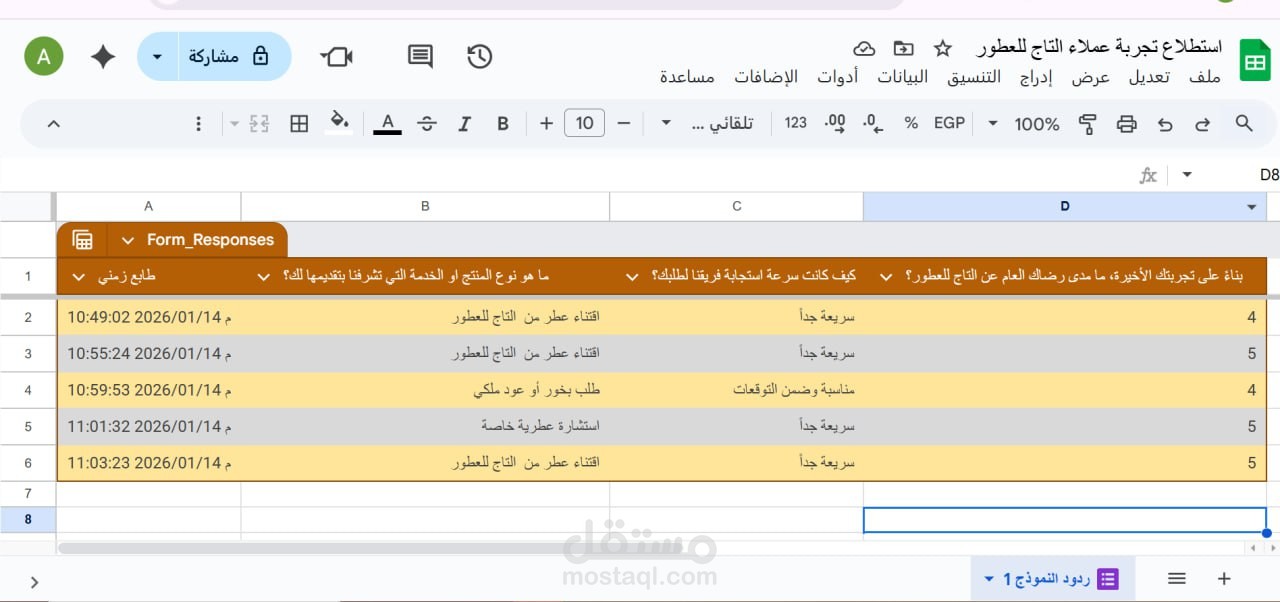Open the Tools menu أدوات
The height and width of the screenshot is (602, 1280).
tap(837, 77)
